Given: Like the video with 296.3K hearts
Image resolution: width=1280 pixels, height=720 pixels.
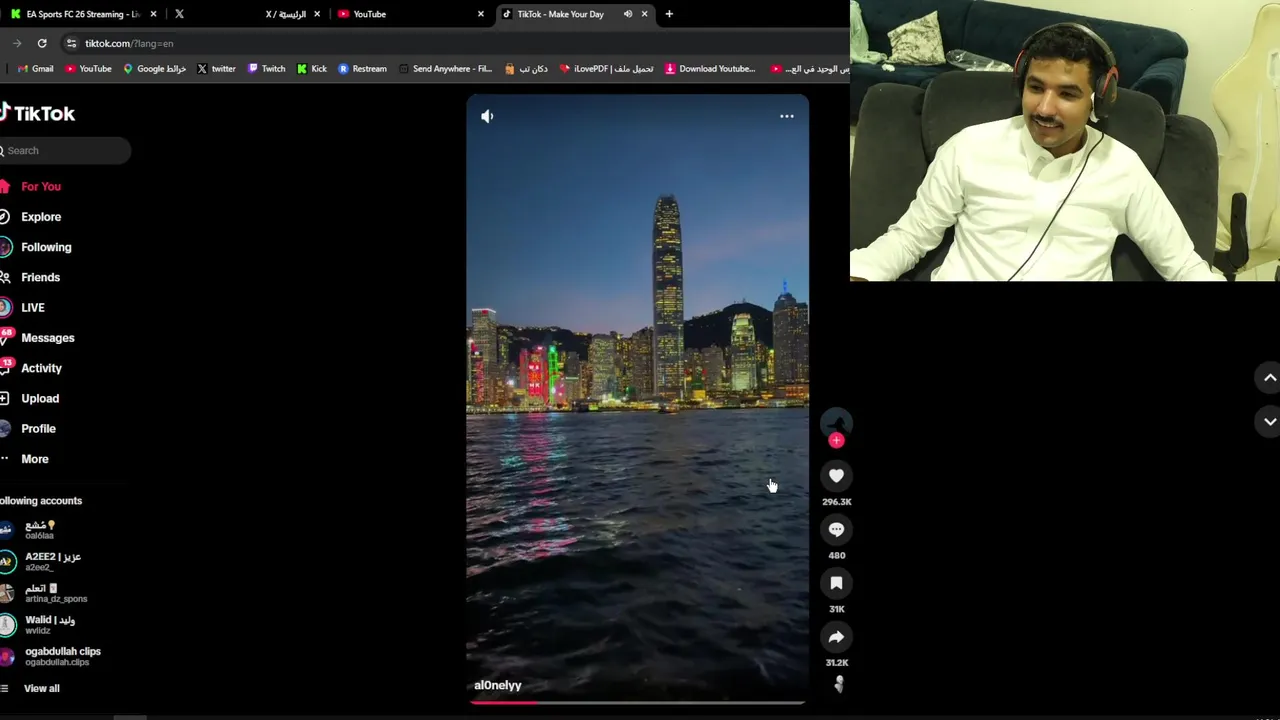Looking at the screenshot, I should pyautogui.click(x=836, y=476).
